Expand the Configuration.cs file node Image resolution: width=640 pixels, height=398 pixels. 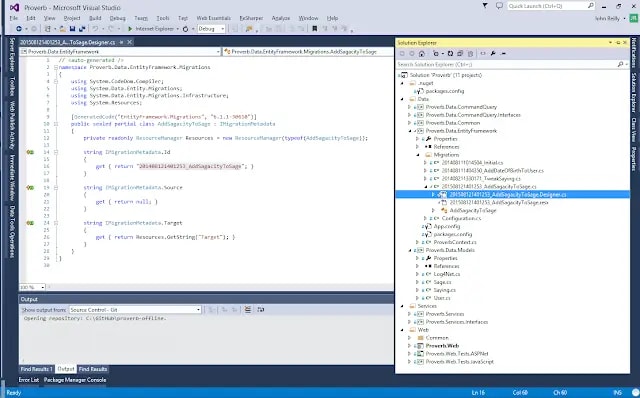[425, 218]
